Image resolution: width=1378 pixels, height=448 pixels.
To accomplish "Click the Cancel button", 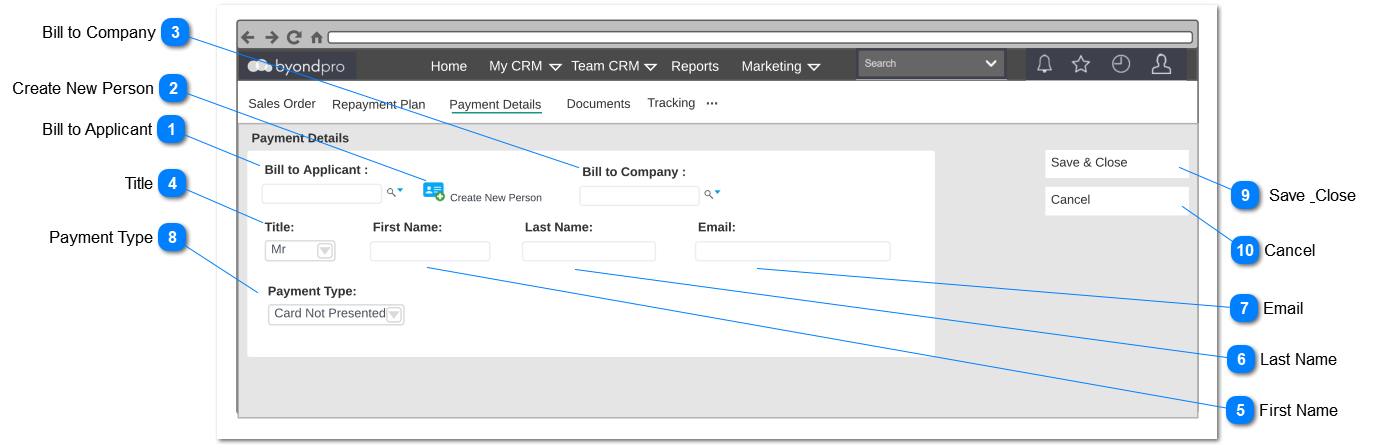I will coord(1117,200).
